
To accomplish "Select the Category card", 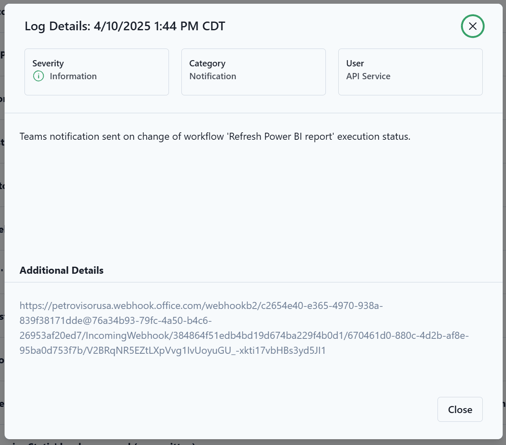I will click(253, 72).
